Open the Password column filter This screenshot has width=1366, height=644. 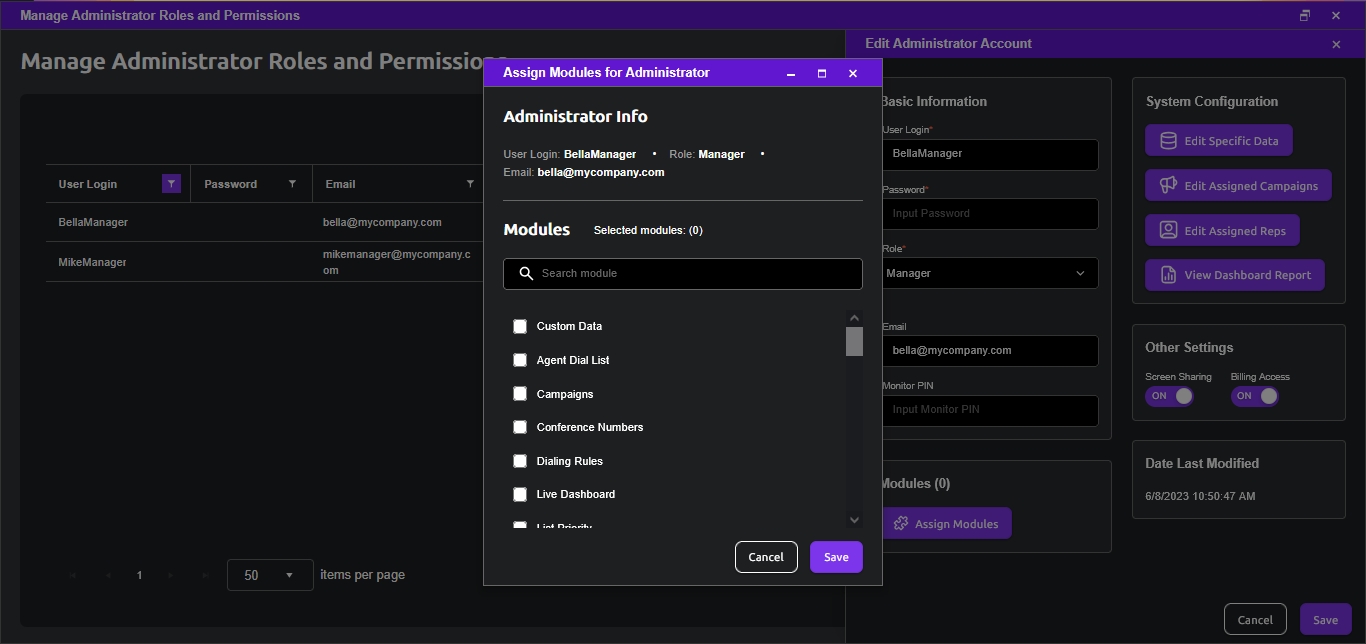click(x=292, y=184)
